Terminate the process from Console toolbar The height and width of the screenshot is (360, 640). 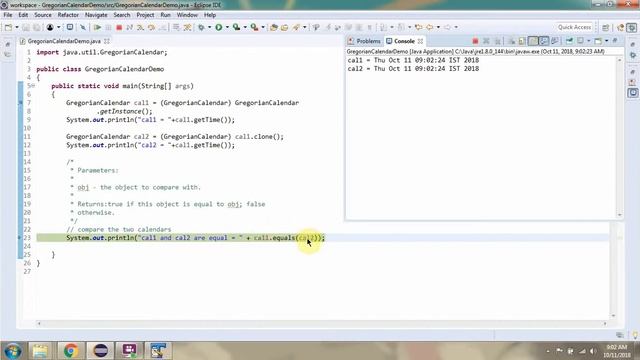pos(475,41)
